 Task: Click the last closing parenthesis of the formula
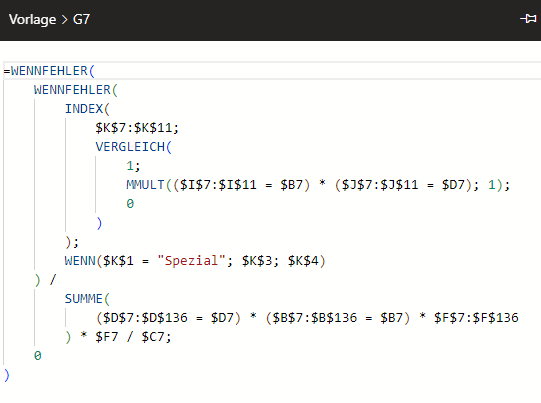click(7, 375)
